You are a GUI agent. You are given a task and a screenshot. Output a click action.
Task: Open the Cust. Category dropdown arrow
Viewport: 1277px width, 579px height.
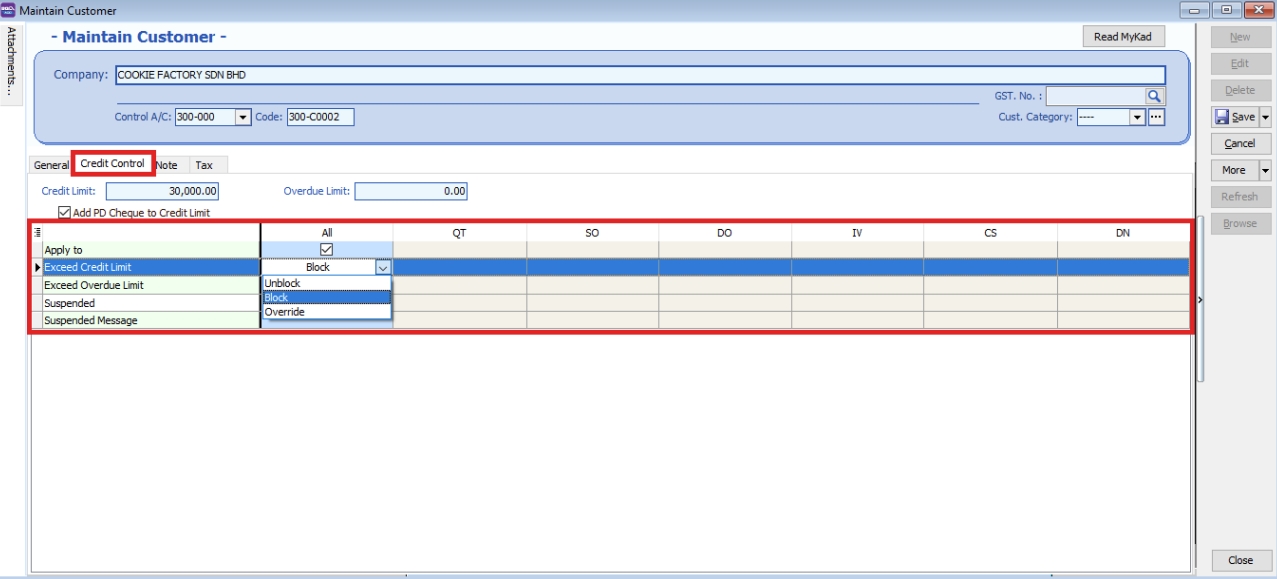(1137, 118)
